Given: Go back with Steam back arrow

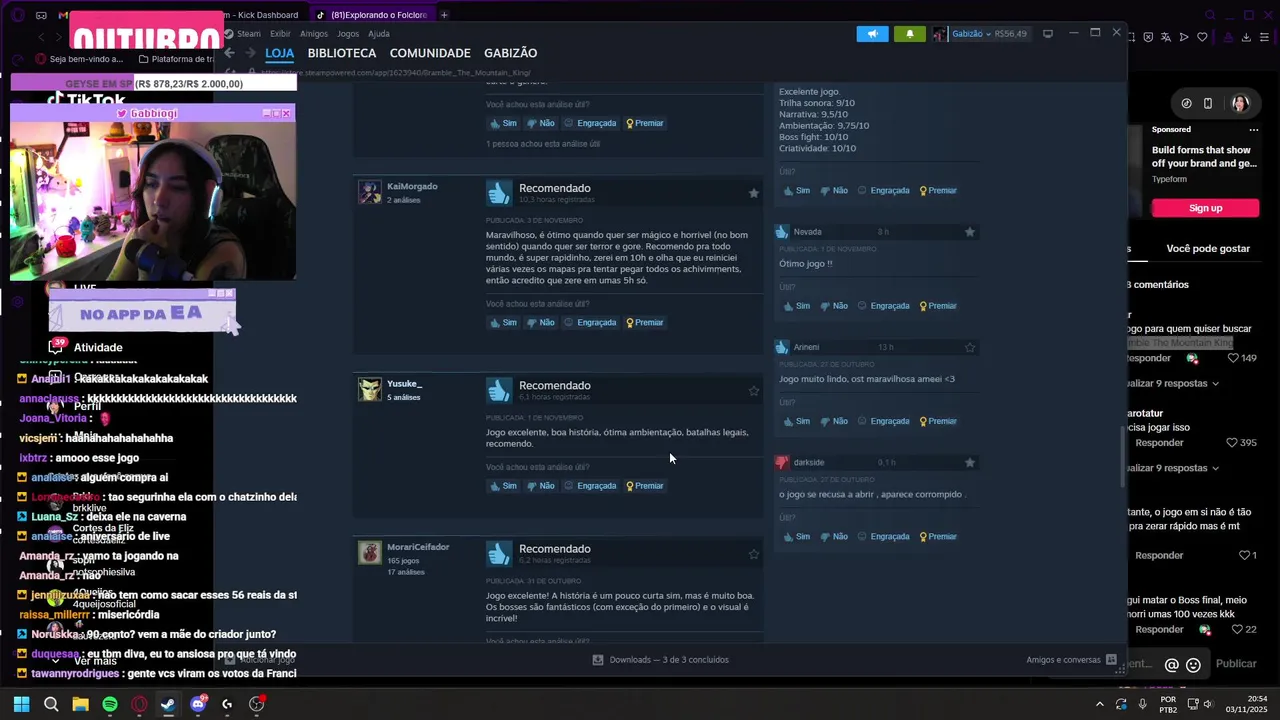Looking at the screenshot, I should point(229,53).
